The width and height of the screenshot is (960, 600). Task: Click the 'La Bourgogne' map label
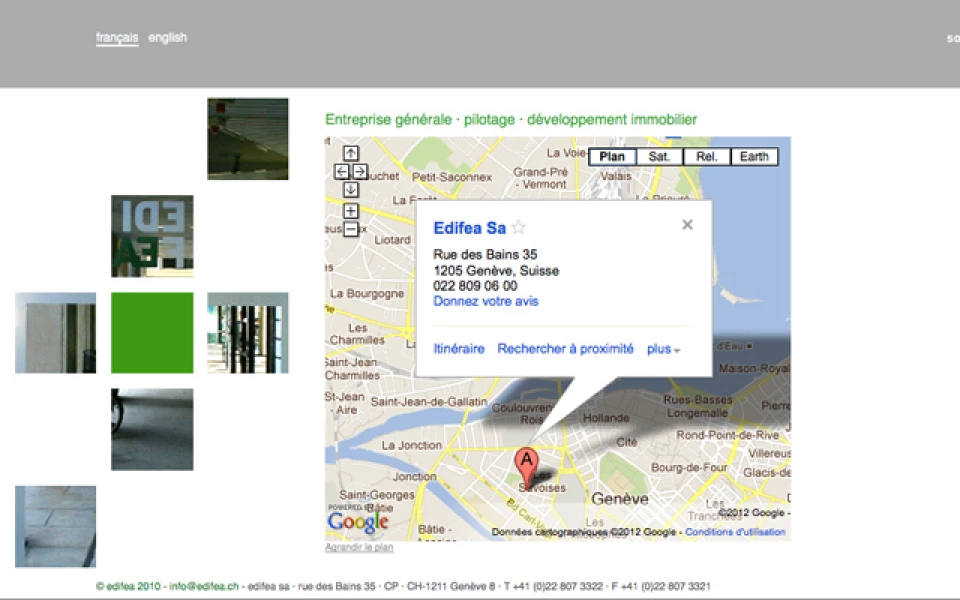coord(367,293)
